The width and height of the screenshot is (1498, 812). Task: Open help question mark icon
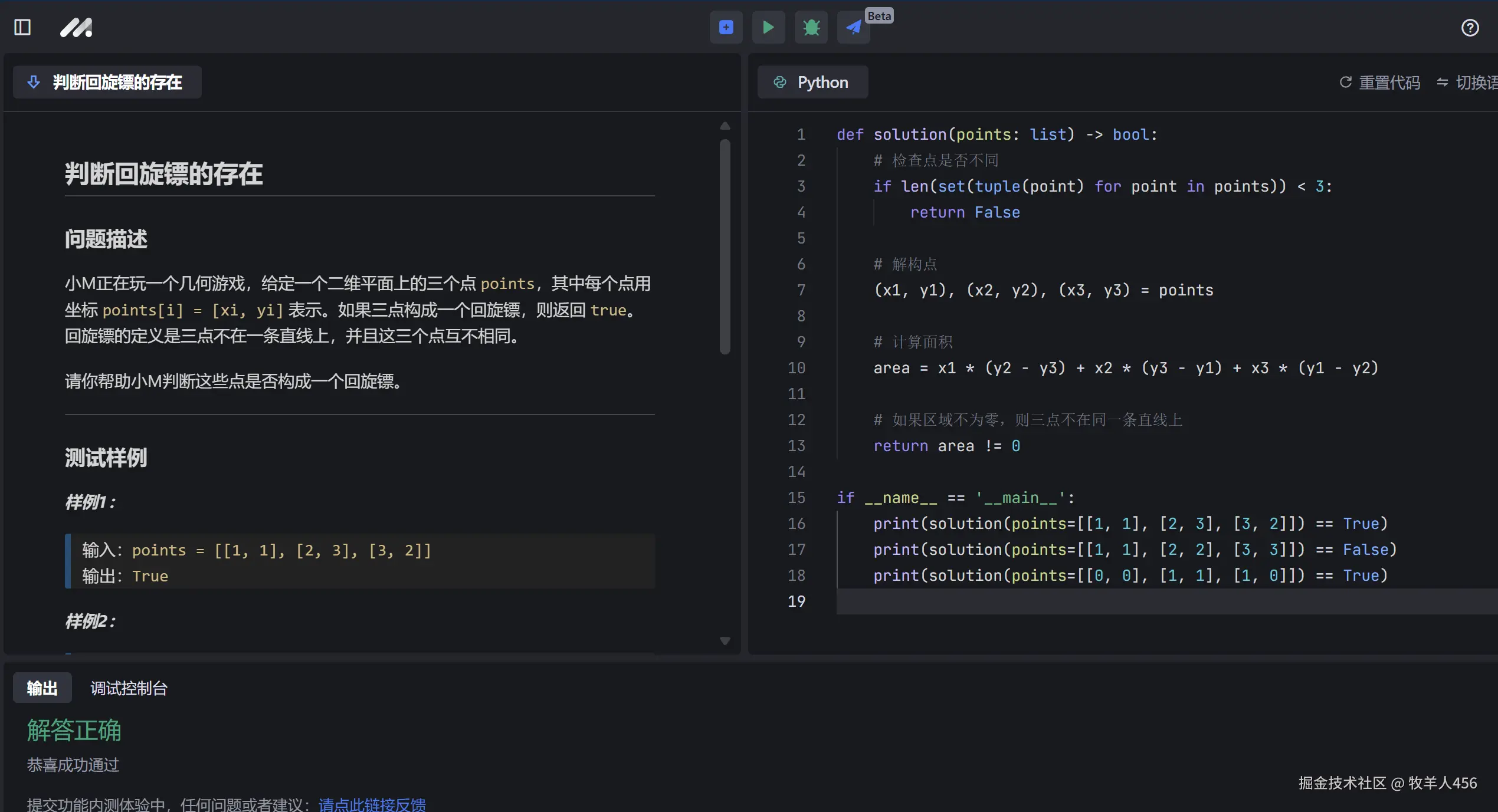coord(1470,28)
